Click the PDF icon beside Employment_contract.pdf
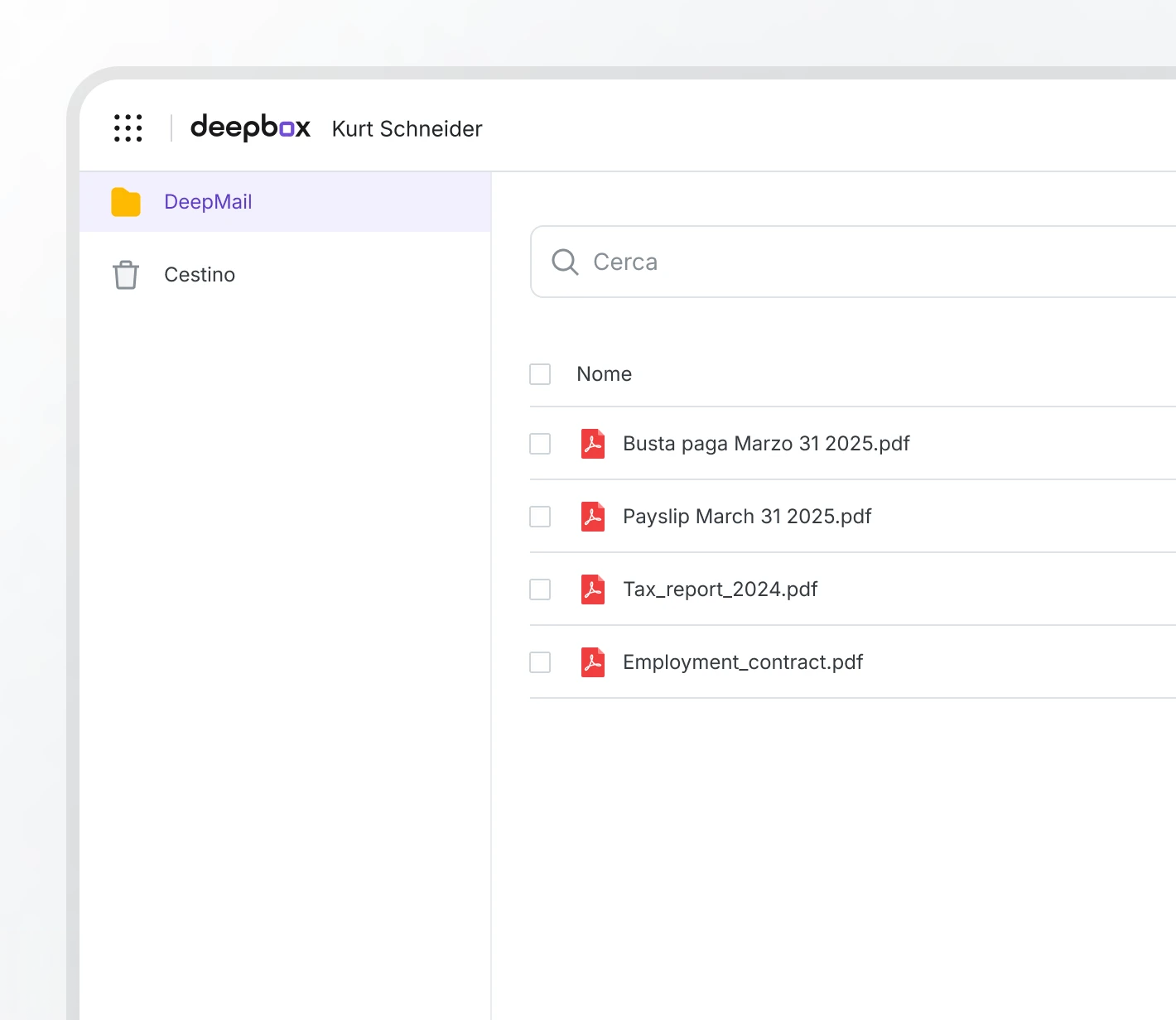This screenshot has height=1020, width=1176. click(593, 662)
